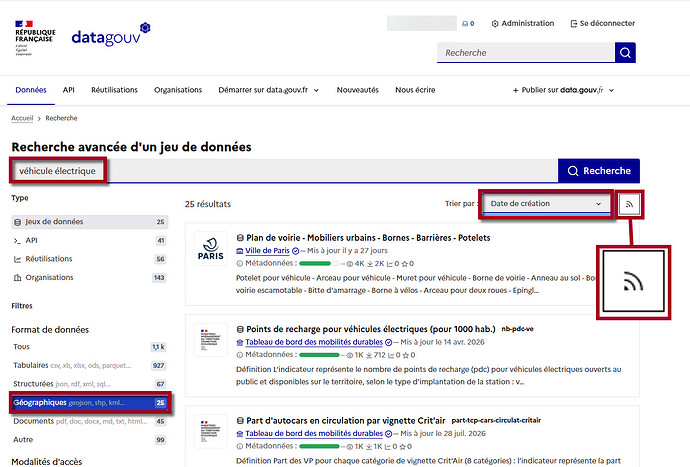Viewport: 690px width, 467px height.
Task: Open the Trier par Date de création dropdown
Action: click(x=546, y=204)
